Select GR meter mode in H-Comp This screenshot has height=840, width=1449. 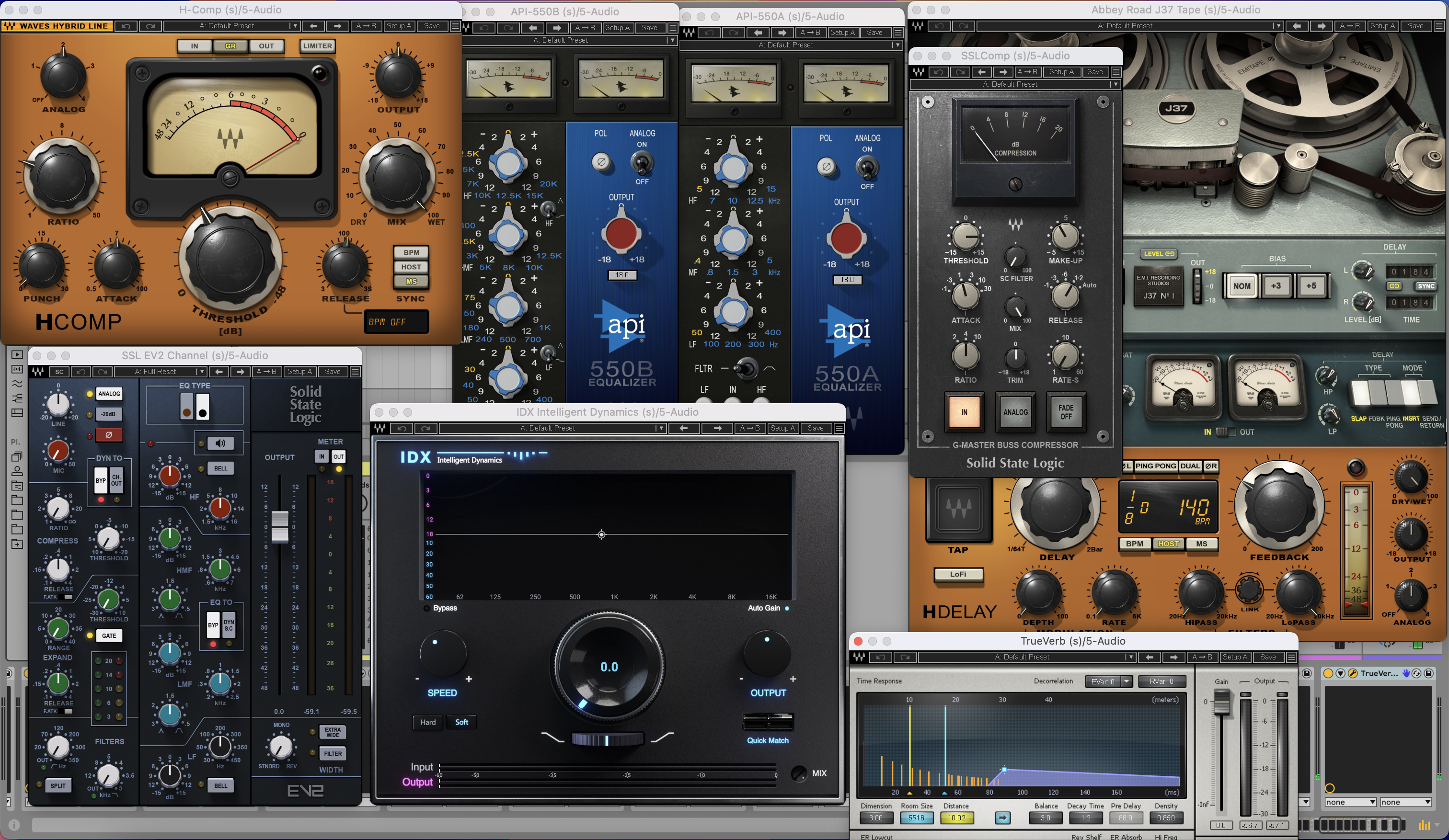coord(230,46)
